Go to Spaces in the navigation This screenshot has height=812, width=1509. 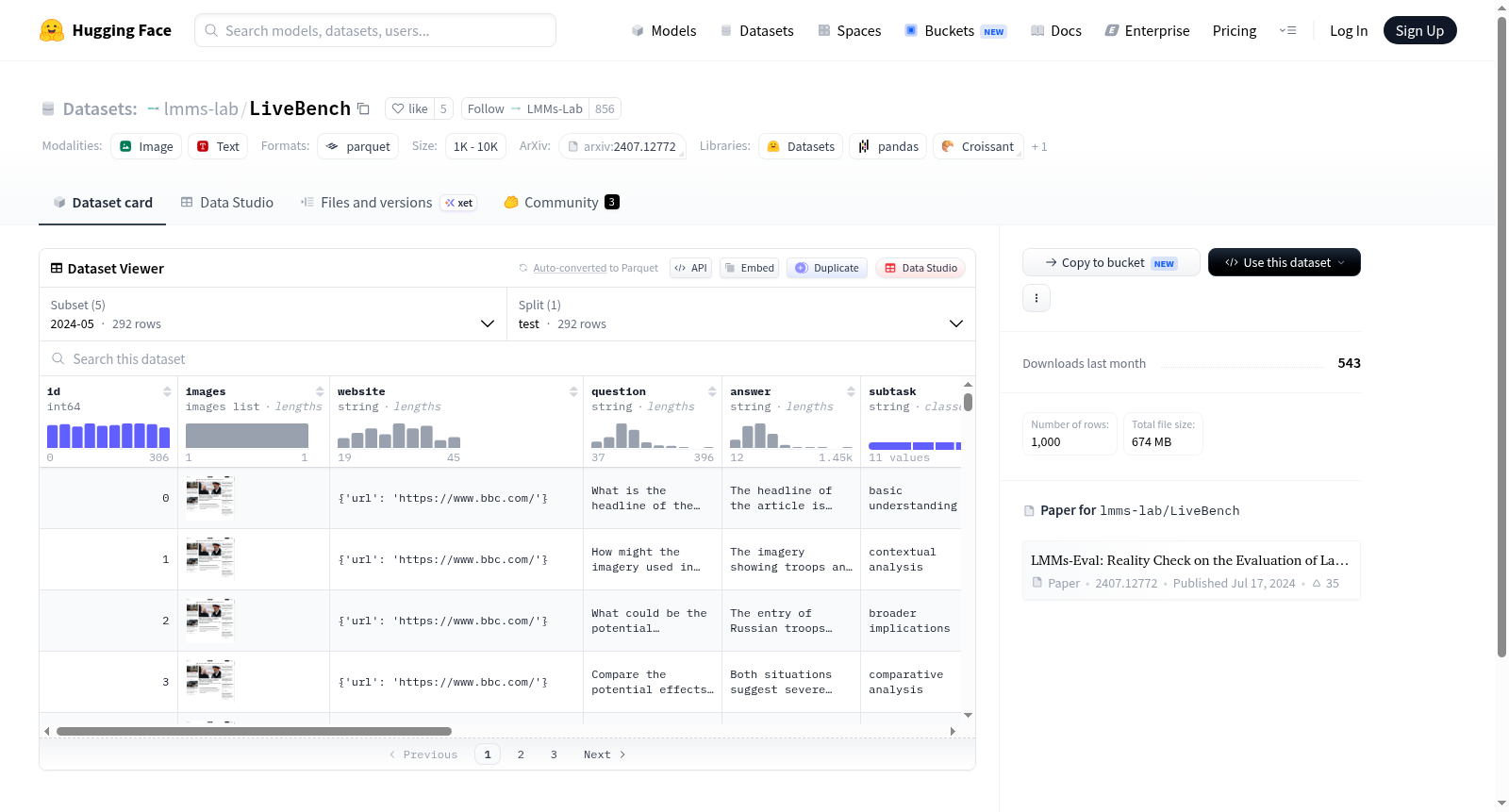tap(849, 31)
